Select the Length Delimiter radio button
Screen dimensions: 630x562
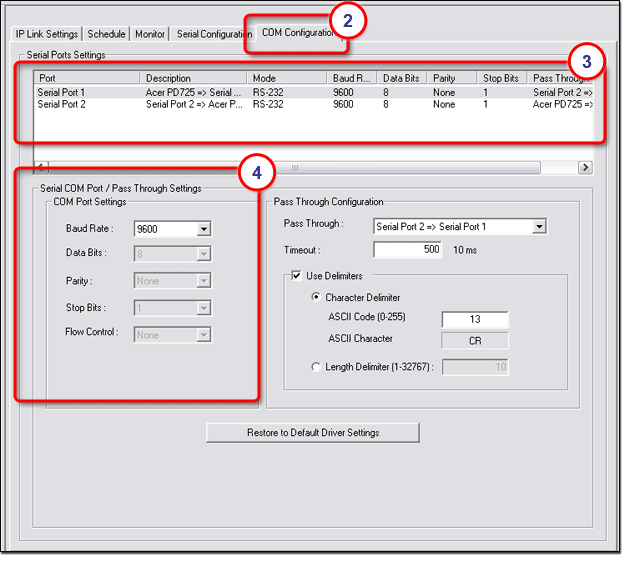pos(317,368)
